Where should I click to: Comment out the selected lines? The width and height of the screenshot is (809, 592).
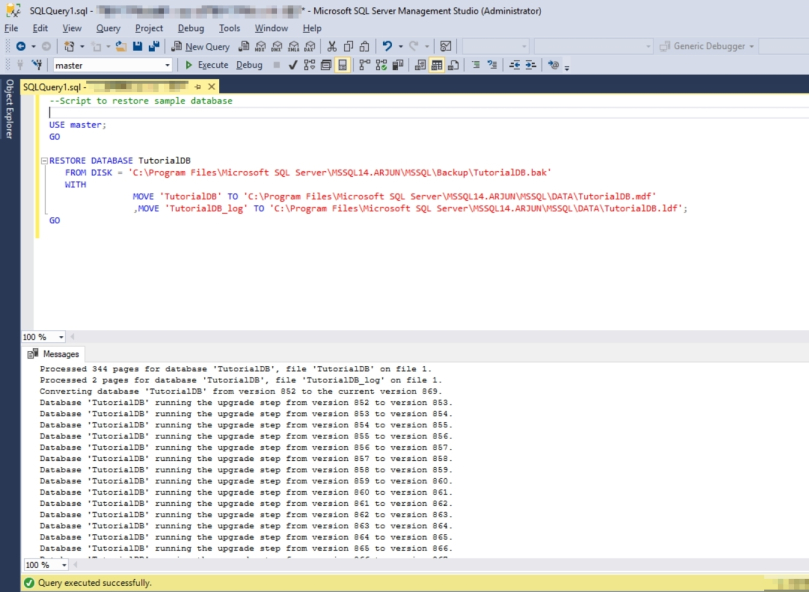[x=476, y=65]
